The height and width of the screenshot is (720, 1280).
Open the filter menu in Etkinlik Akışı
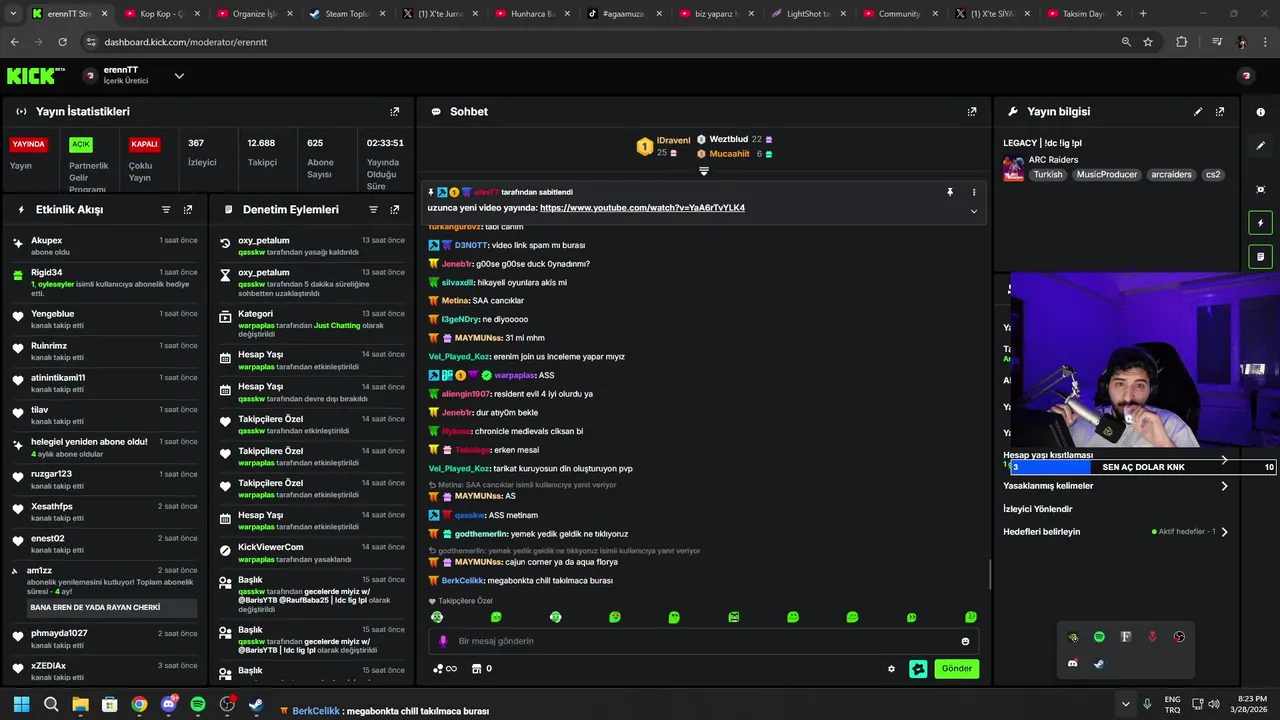(x=166, y=210)
